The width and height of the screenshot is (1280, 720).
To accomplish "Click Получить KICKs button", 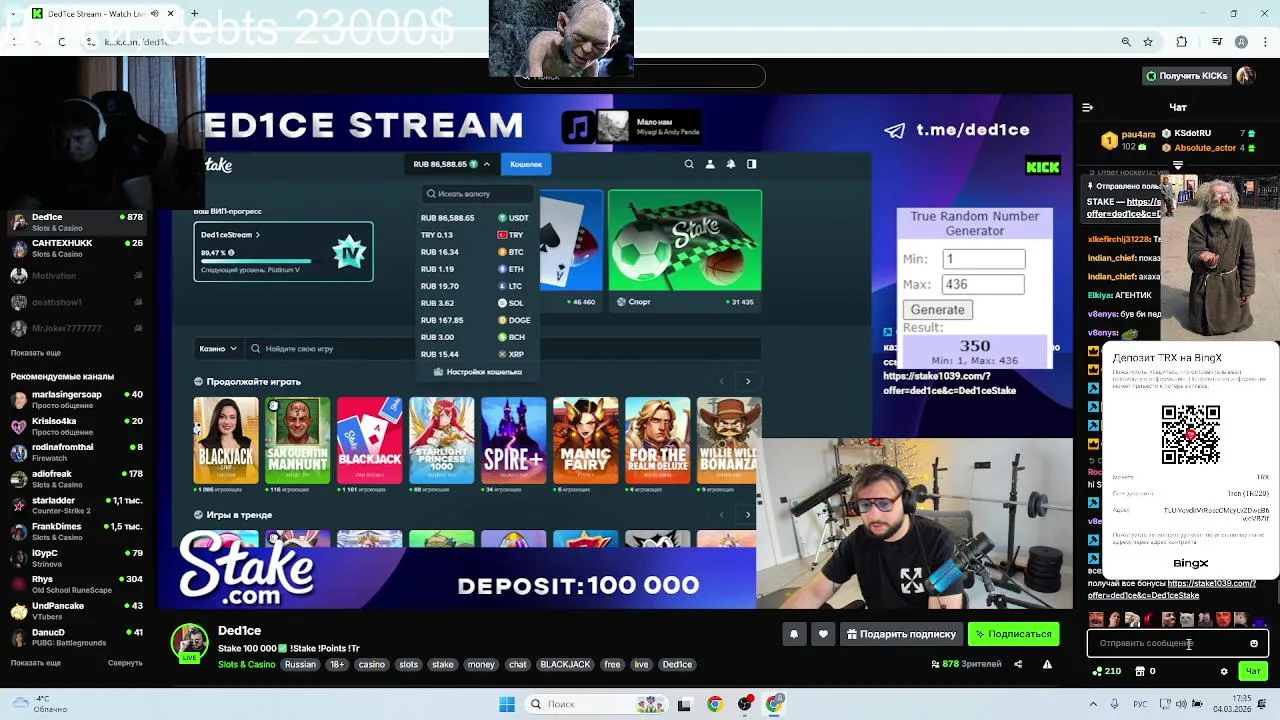I will (1187, 76).
